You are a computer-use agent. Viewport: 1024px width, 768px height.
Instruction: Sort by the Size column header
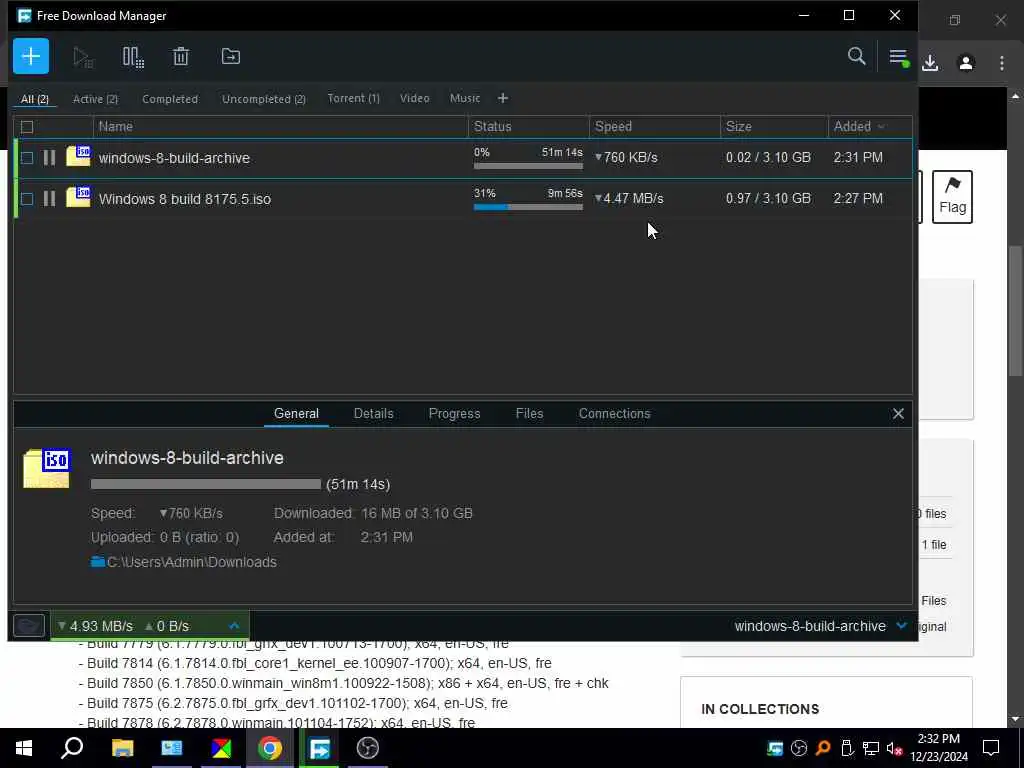tap(774, 127)
